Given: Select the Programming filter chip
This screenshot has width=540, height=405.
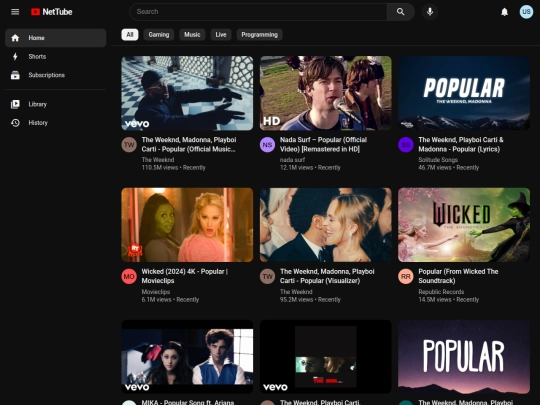Looking at the screenshot, I should click(x=259, y=34).
